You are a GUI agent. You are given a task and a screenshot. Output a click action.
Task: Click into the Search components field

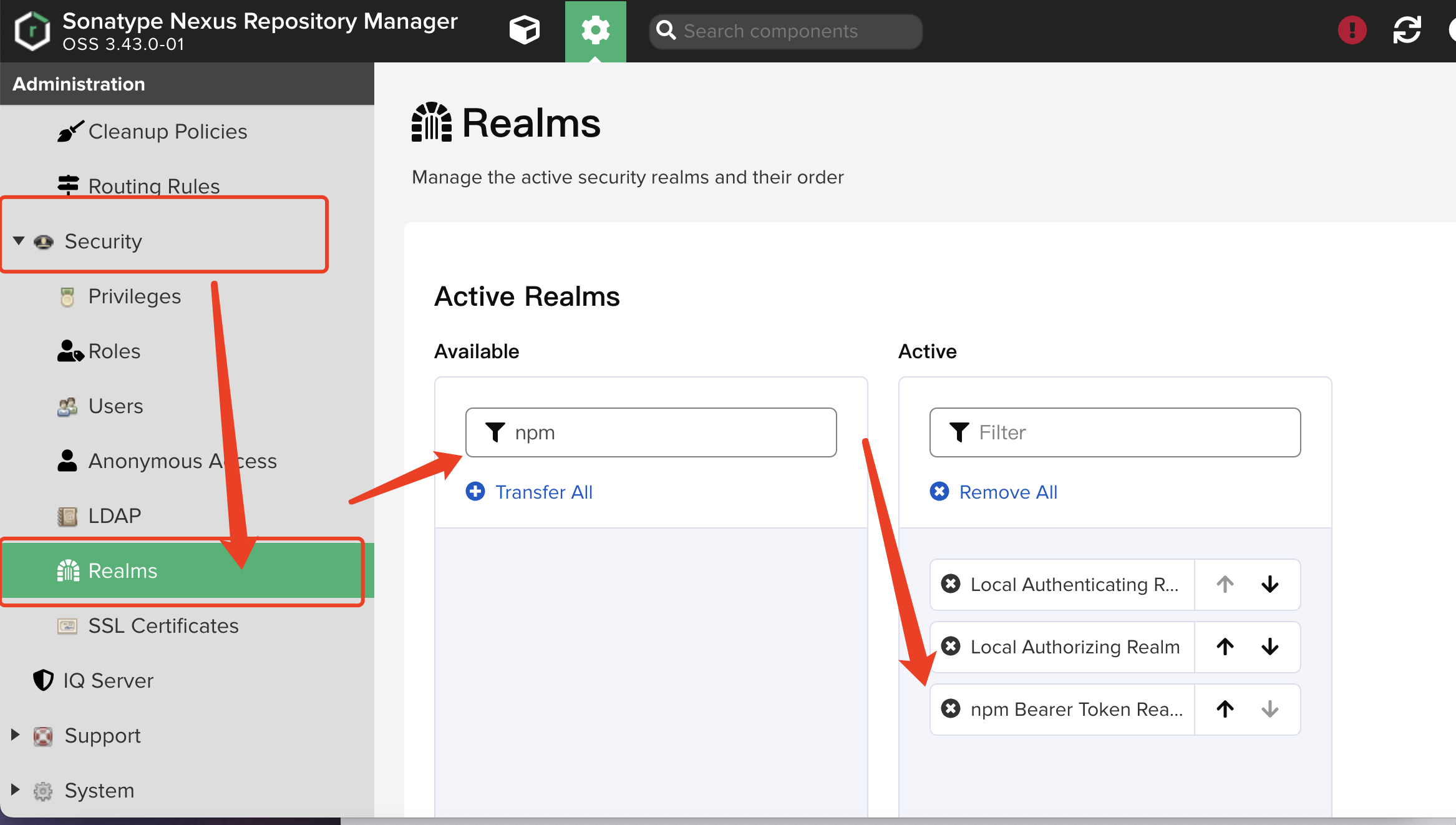tap(785, 31)
